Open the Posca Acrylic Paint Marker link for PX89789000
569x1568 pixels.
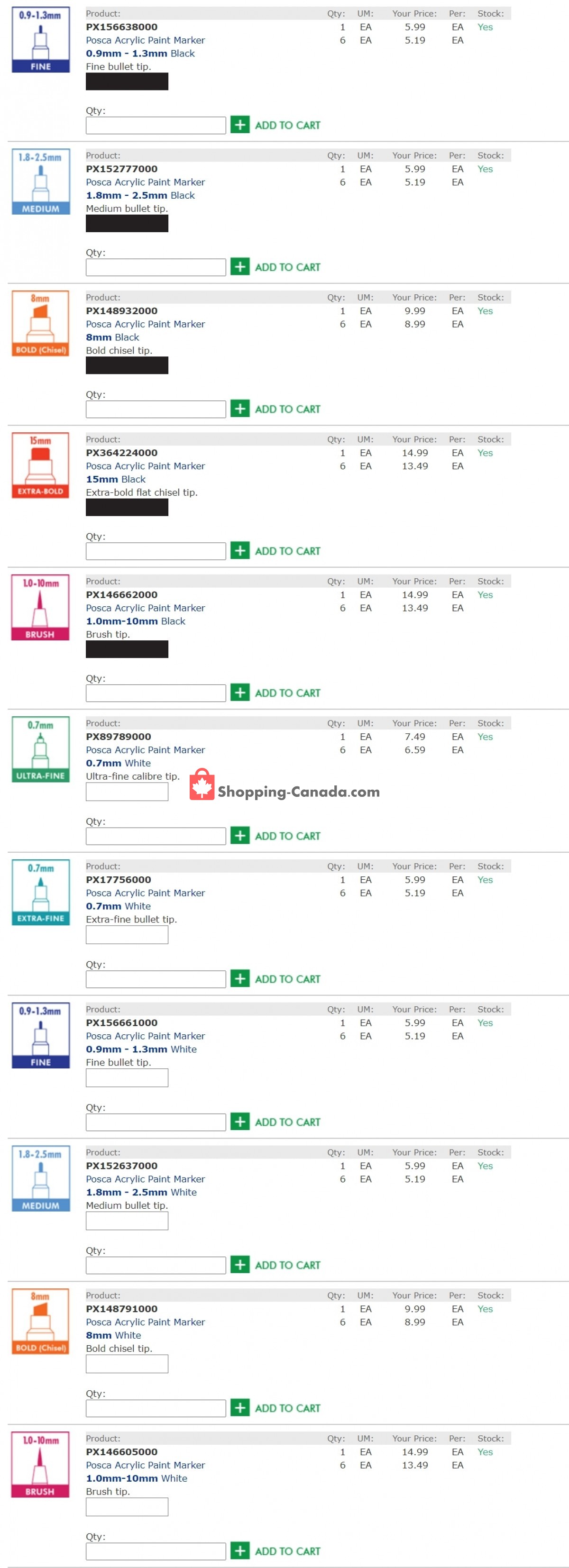[146, 750]
